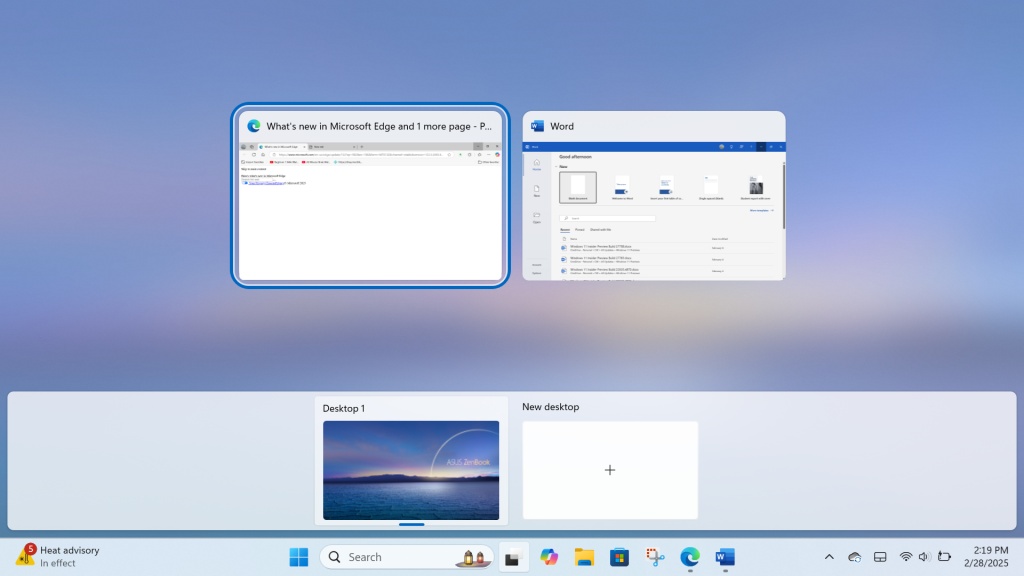The image size is (1024, 576).
Task: Open OneDrive from the system tray
Action: tap(853, 557)
